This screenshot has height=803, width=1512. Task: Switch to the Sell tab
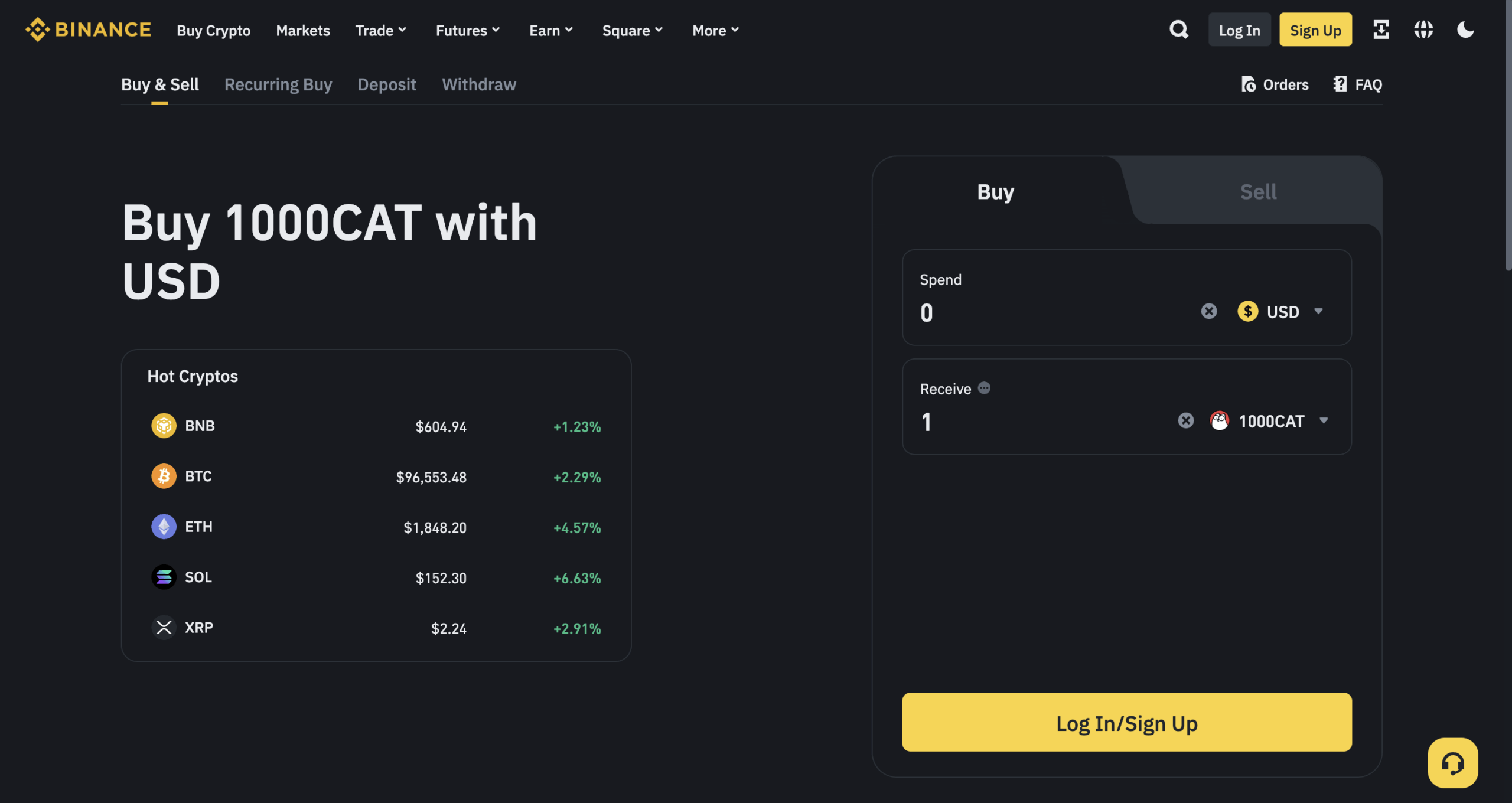click(x=1258, y=191)
